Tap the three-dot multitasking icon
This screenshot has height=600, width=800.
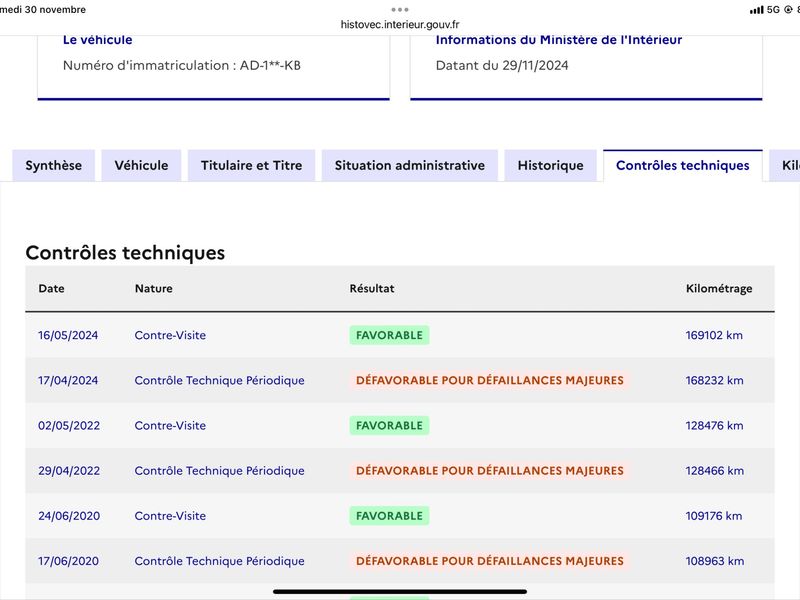[x=400, y=9]
